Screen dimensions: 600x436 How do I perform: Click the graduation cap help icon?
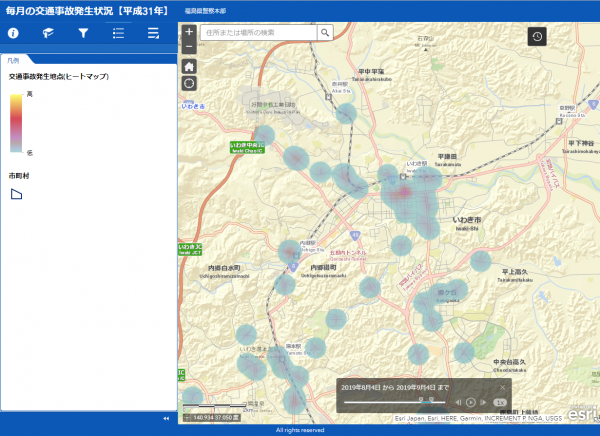pyautogui.click(x=48, y=33)
